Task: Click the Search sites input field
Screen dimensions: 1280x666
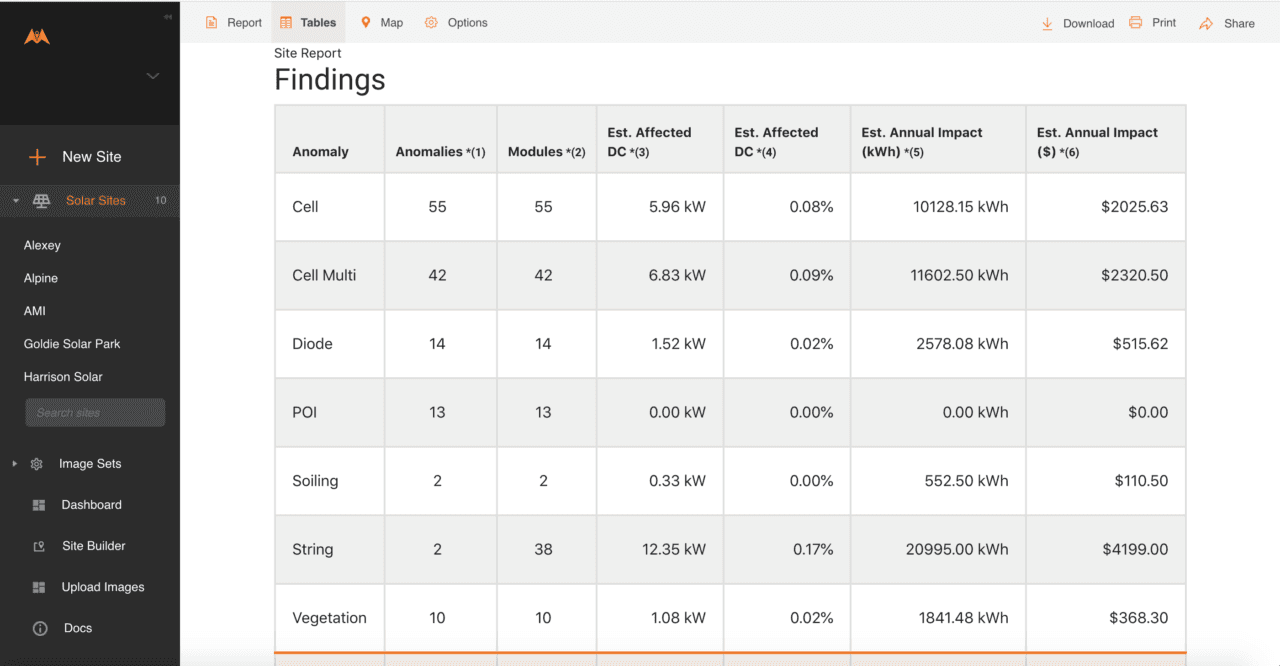Action: [x=95, y=412]
